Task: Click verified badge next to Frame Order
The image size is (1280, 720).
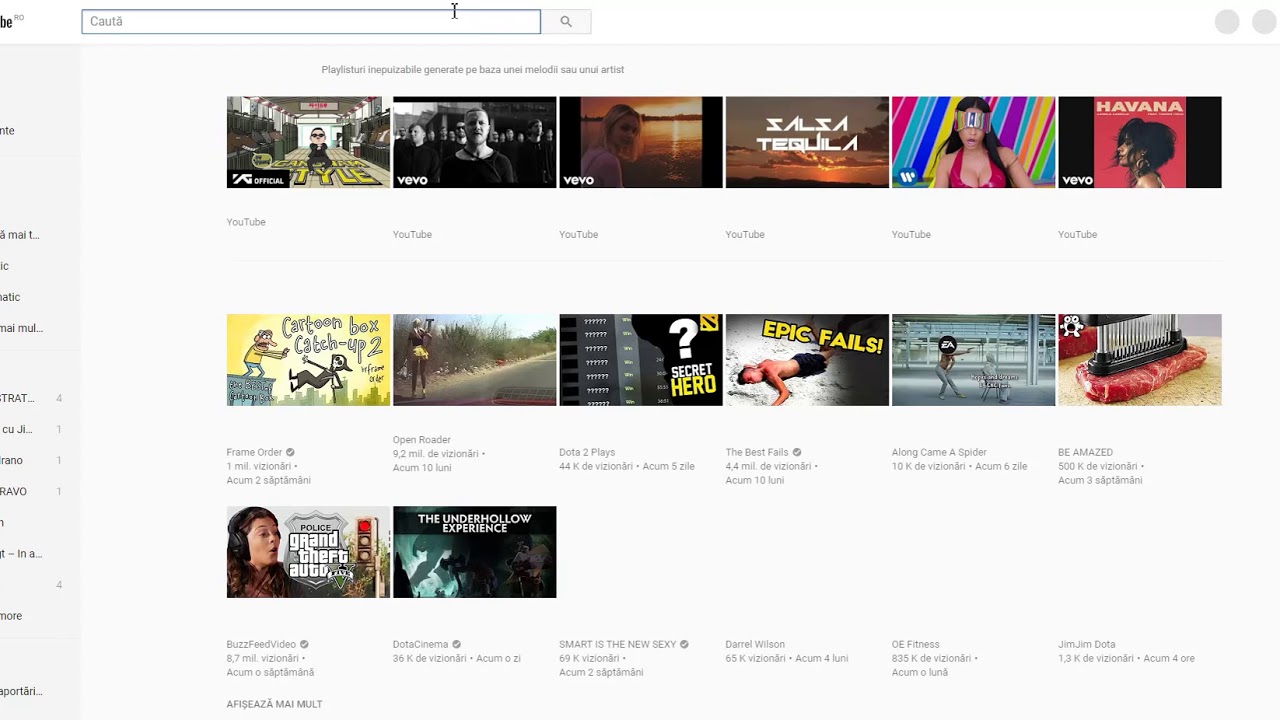Action: click(290, 452)
